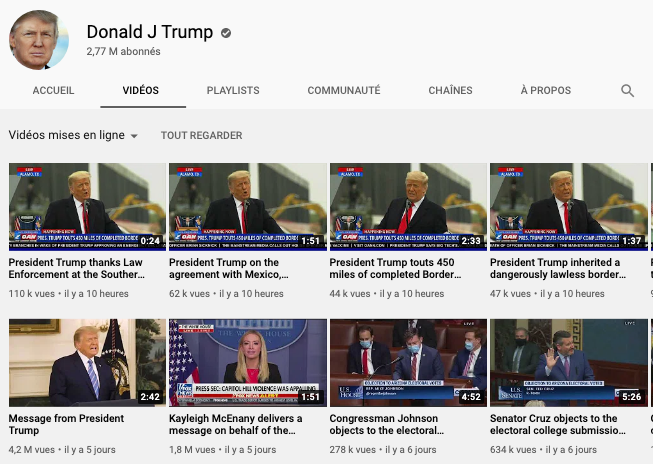This screenshot has width=653, height=464.
Task: Click the verified checkmark badge beside channel name
Action: pyautogui.click(x=226, y=33)
